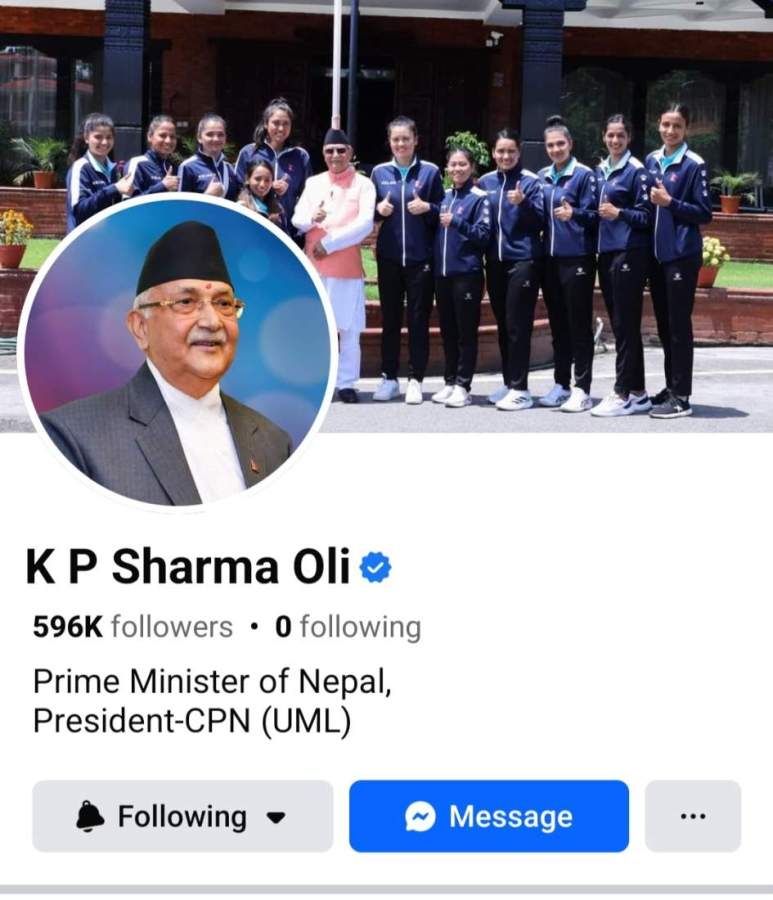Click the man in white in cover photo

tap(336, 264)
